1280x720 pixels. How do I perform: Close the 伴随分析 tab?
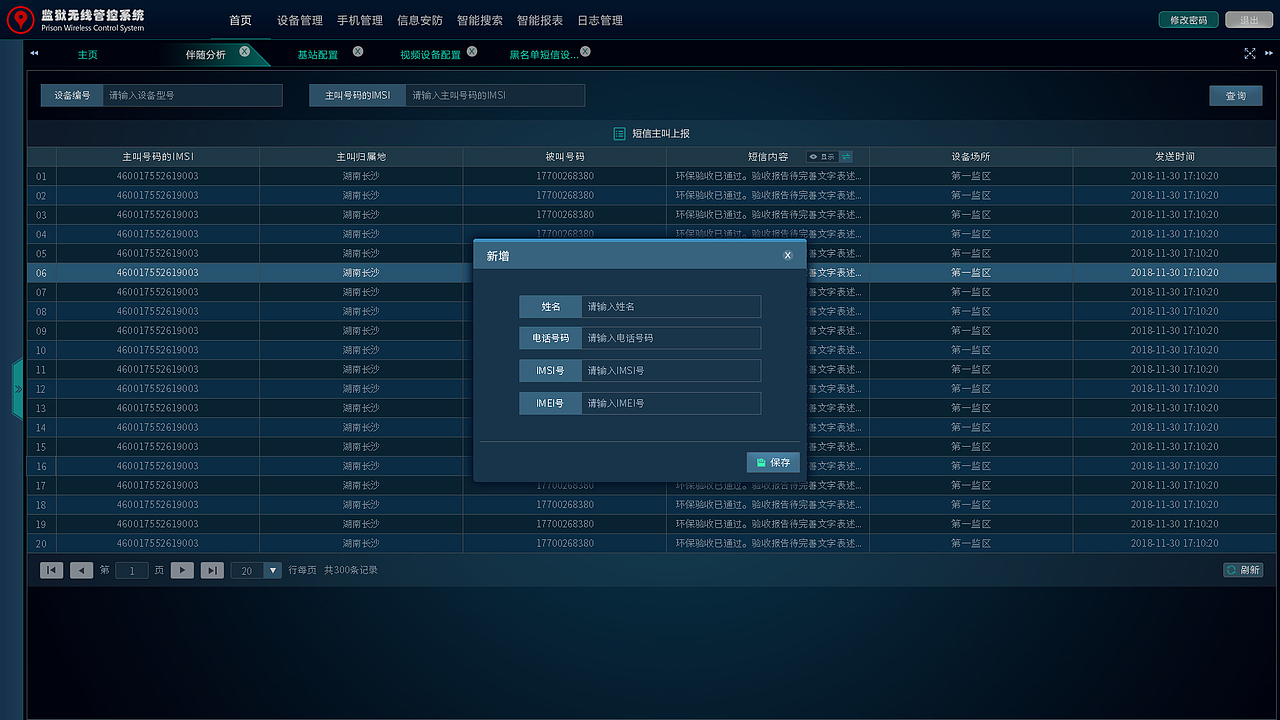244,51
